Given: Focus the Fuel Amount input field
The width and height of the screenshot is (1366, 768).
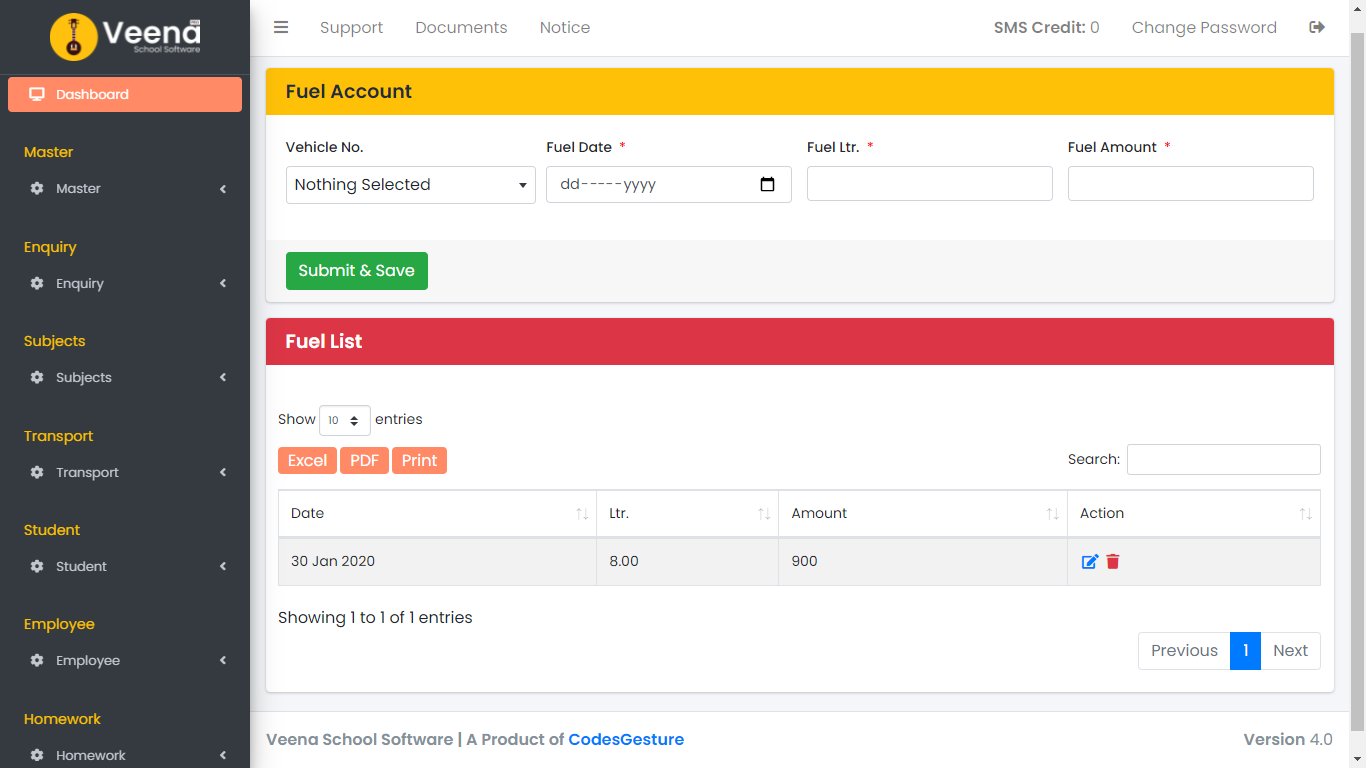Looking at the screenshot, I should coord(1191,184).
